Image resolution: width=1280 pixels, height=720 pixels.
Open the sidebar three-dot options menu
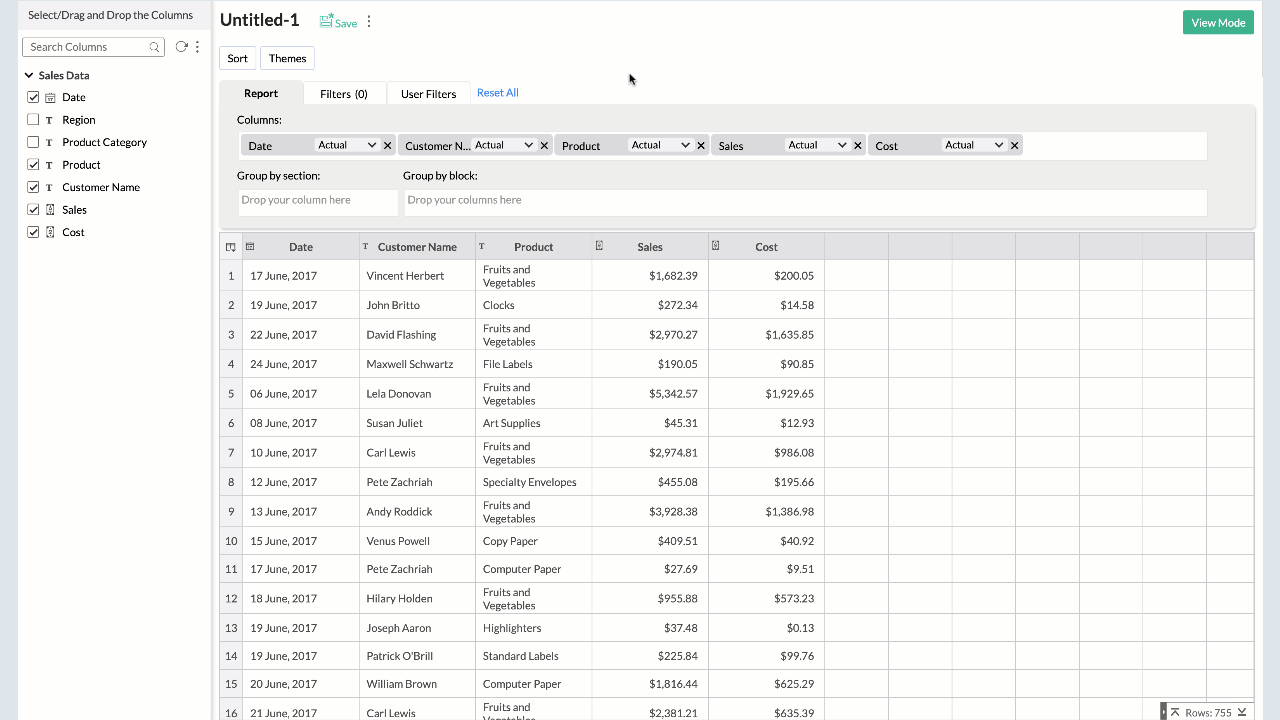196,46
